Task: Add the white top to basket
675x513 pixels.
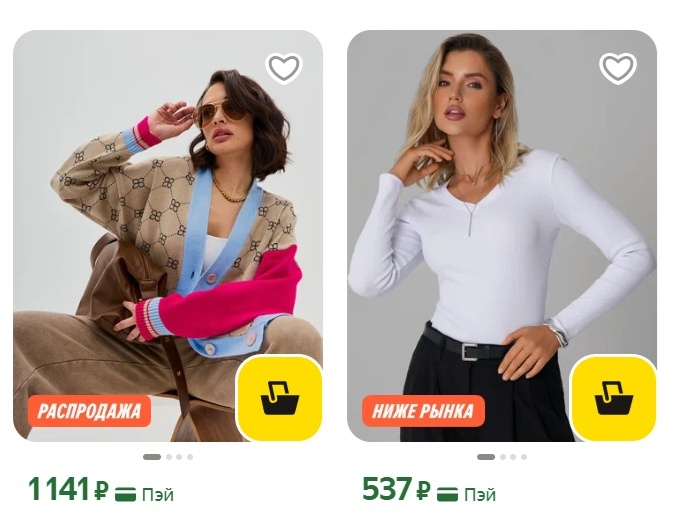Action: [613, 398]
